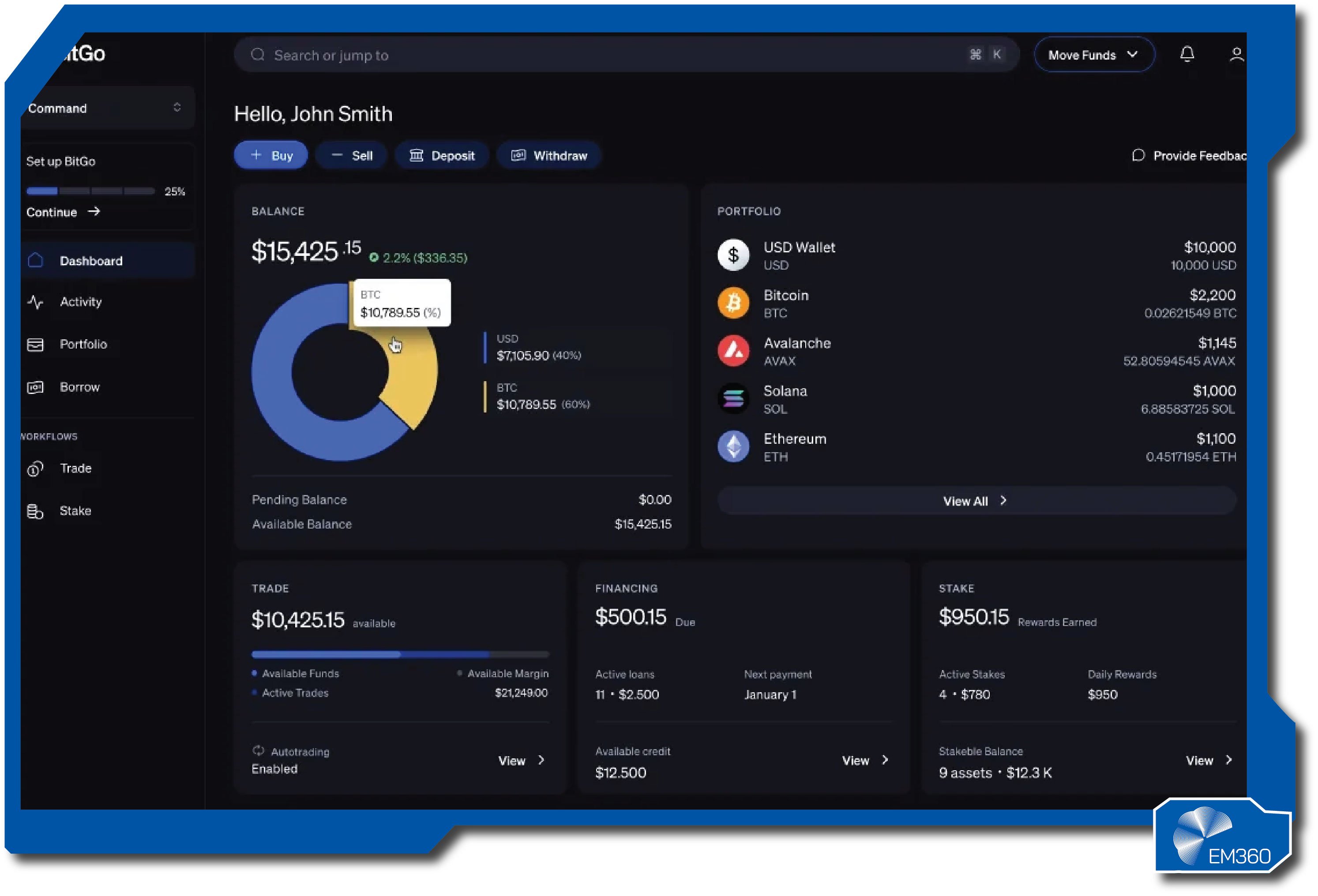Expand View All in the Portfolio panel

point(974,501)
